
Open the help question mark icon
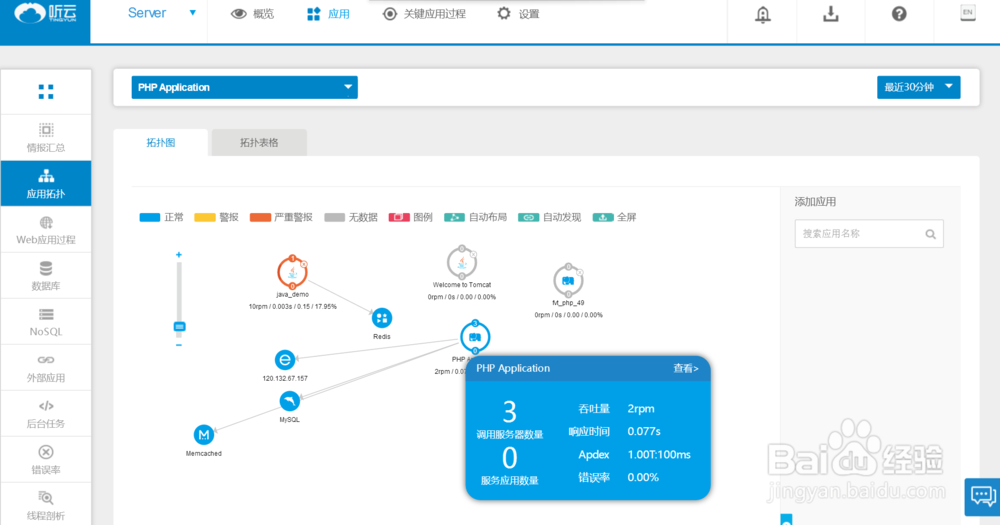899,13
